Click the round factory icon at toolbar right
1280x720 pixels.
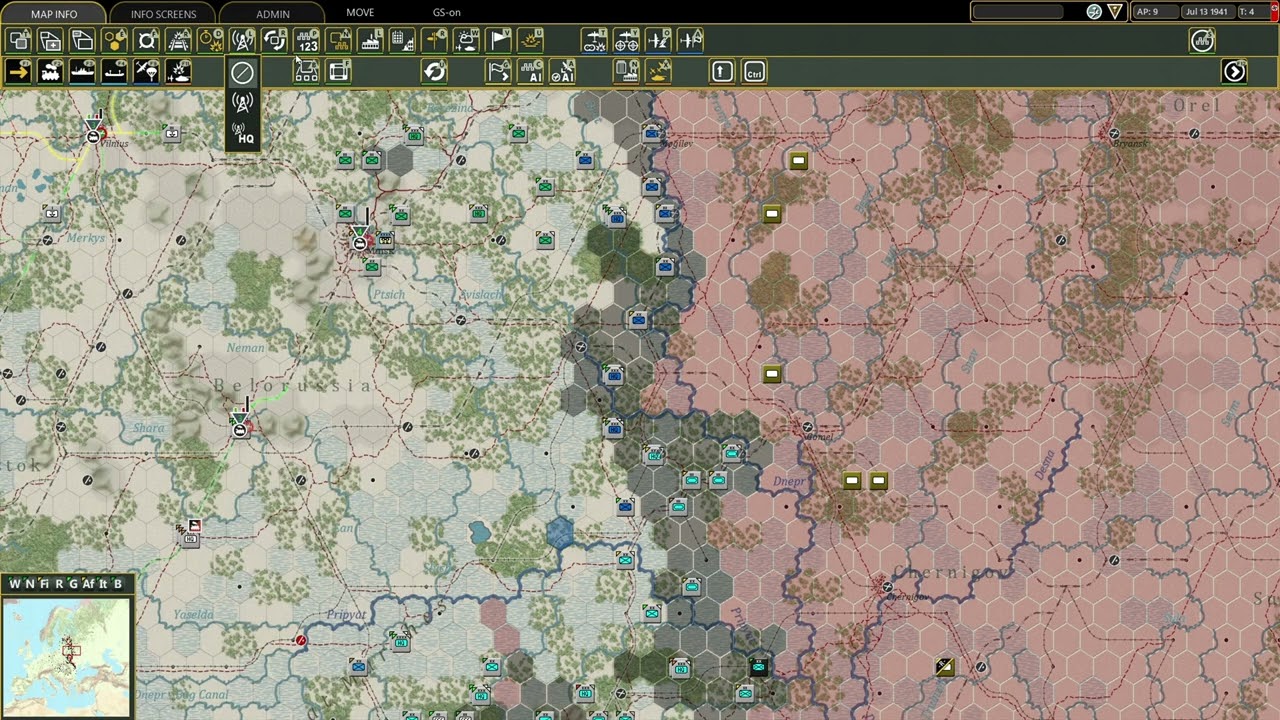(x=1202, y=40)
